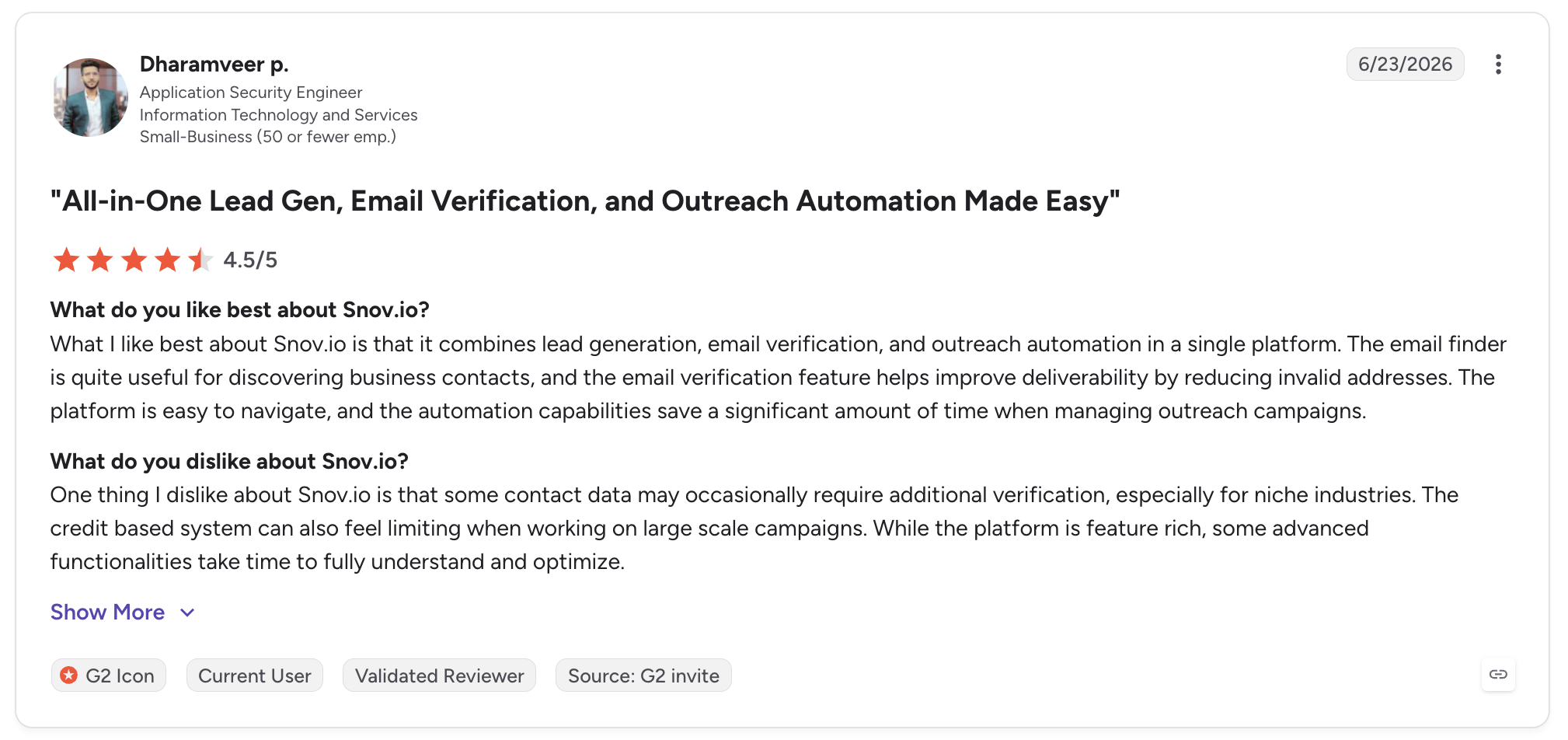Click the second rating star
The height and width of the screenshot is (740, 1568).
tap(100, 260)
